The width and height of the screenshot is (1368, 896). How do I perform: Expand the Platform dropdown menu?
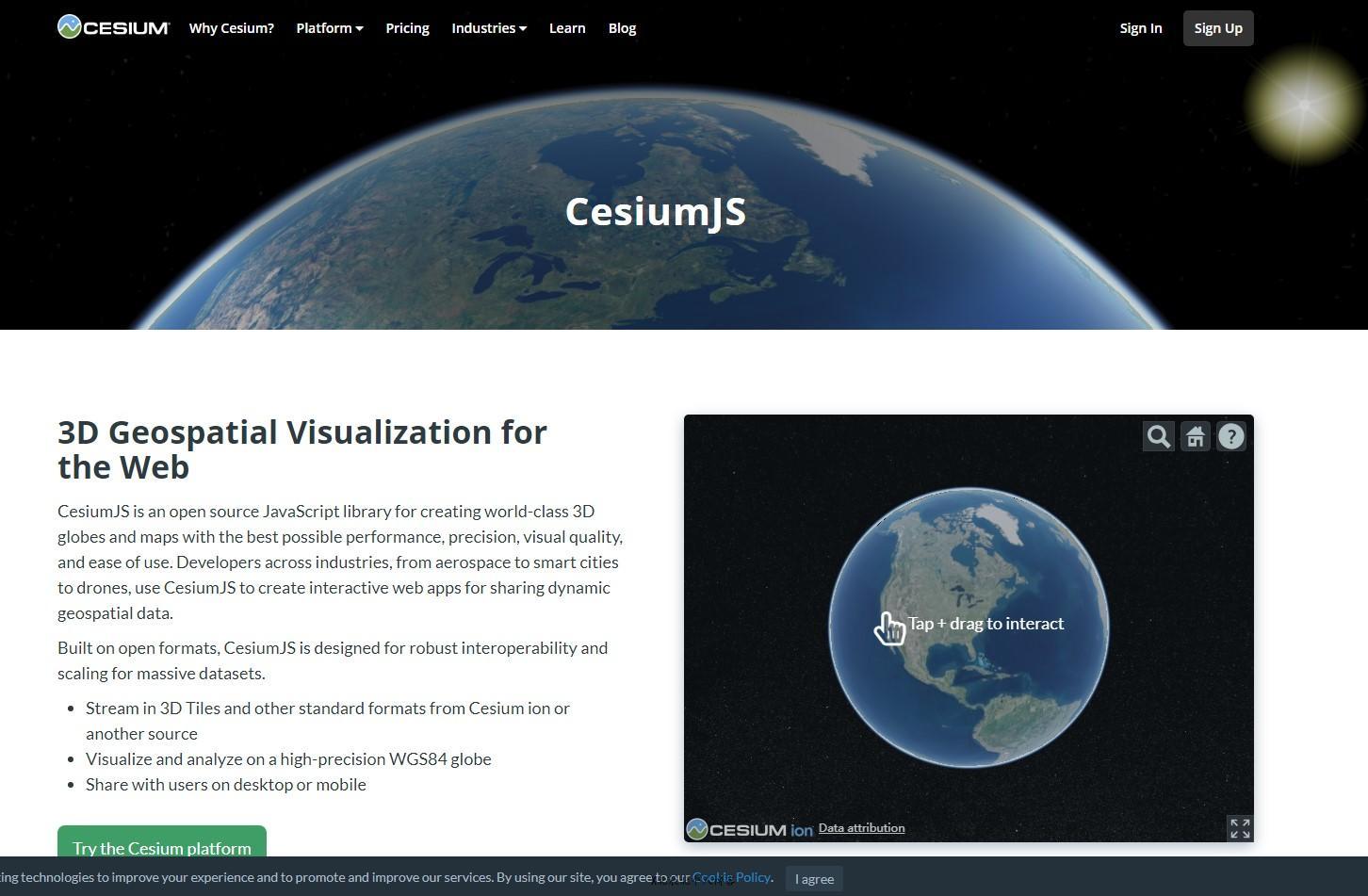(x=329, y=28)
